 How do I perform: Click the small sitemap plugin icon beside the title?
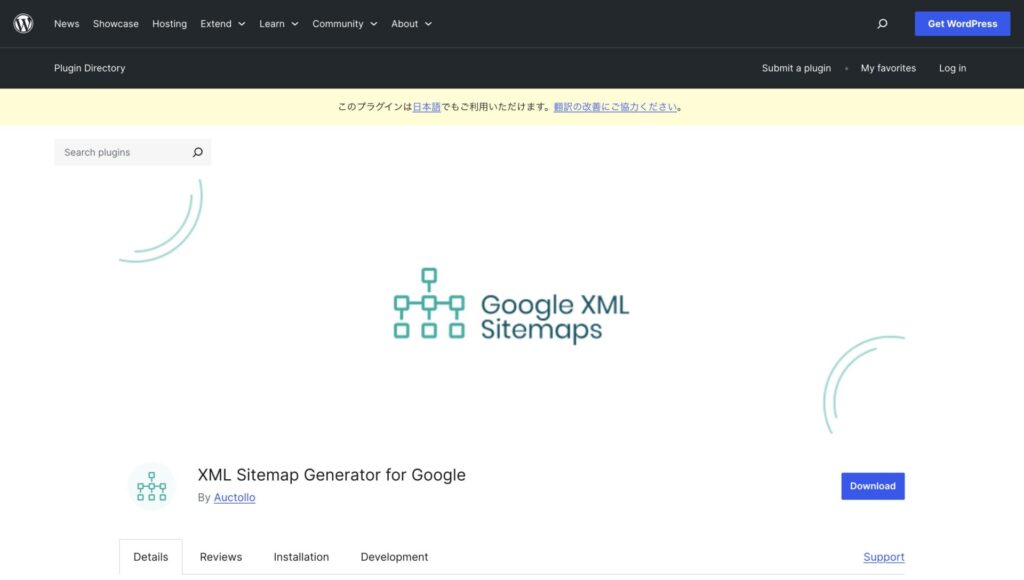[151, 486]
